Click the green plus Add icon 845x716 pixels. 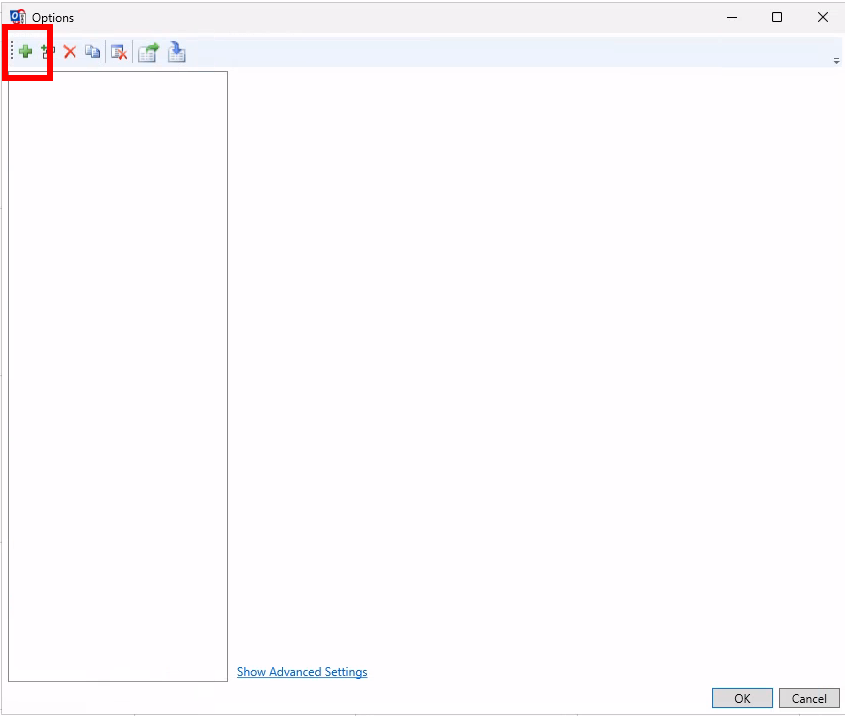pyautogui.click(x=25, y=52)
